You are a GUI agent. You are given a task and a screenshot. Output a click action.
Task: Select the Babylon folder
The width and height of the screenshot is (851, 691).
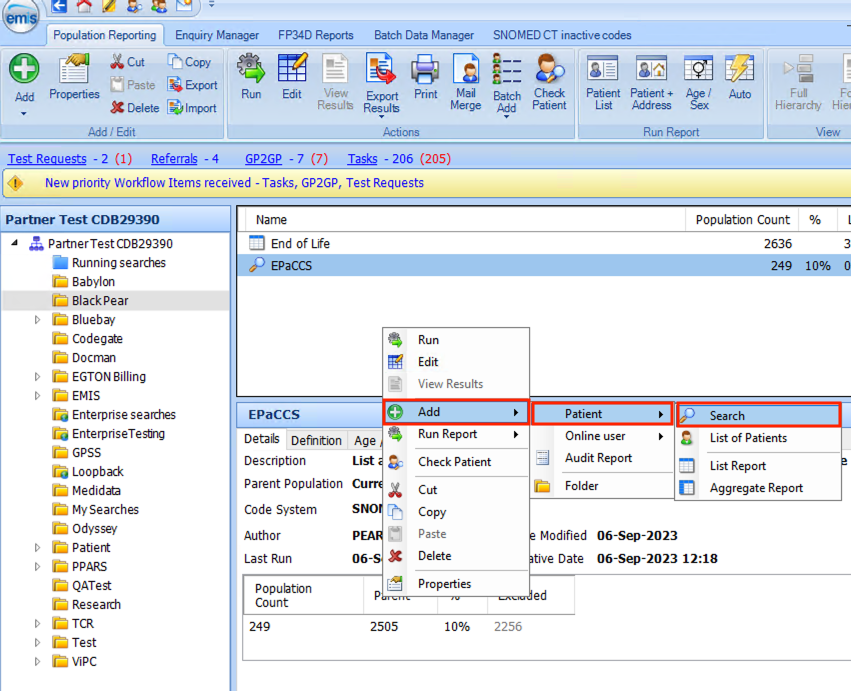click(93, 282)
